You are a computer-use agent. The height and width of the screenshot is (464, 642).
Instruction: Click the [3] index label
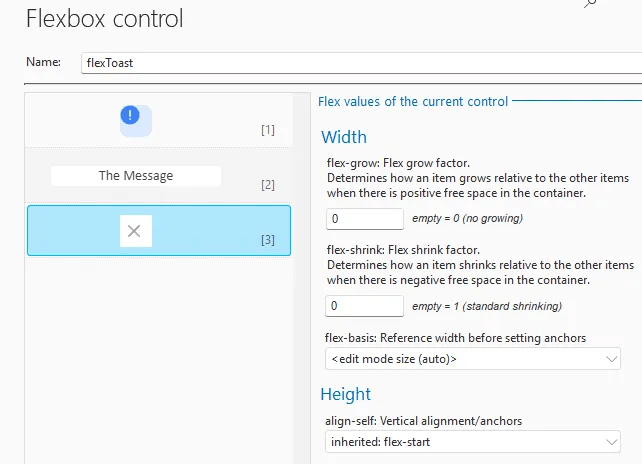tap(267, 240)
